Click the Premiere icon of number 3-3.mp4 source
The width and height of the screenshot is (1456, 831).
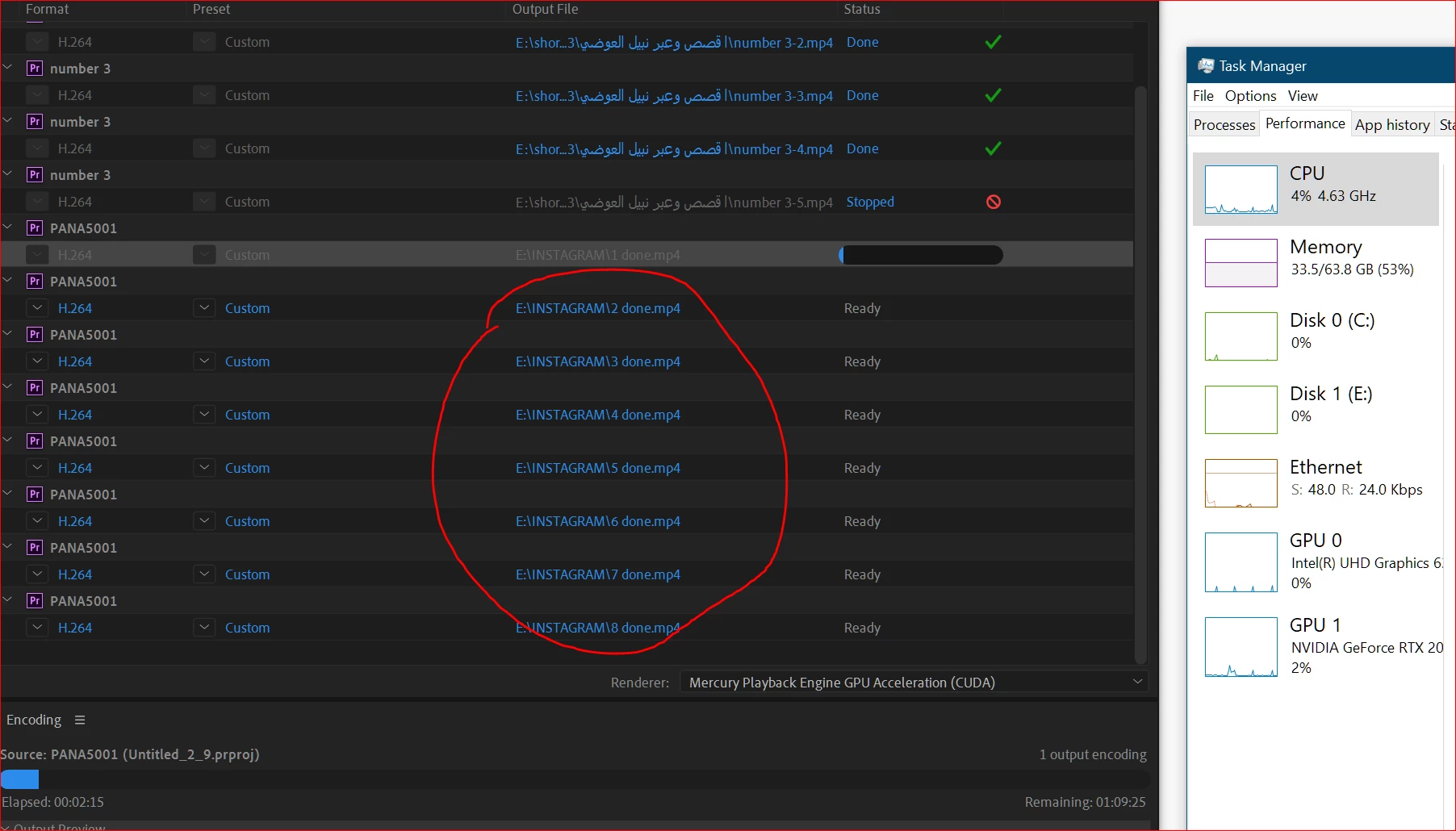[35, 69]
